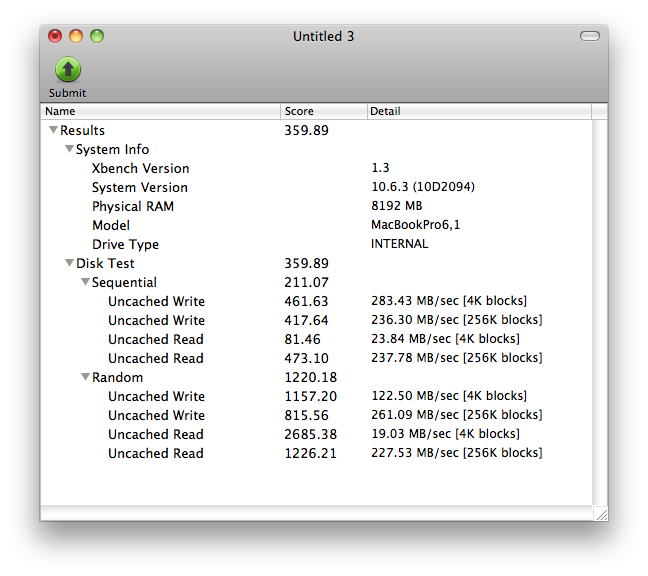Collapse the Results disclosure triangle
Screen dimensions: 648x576
pos(53,130)
